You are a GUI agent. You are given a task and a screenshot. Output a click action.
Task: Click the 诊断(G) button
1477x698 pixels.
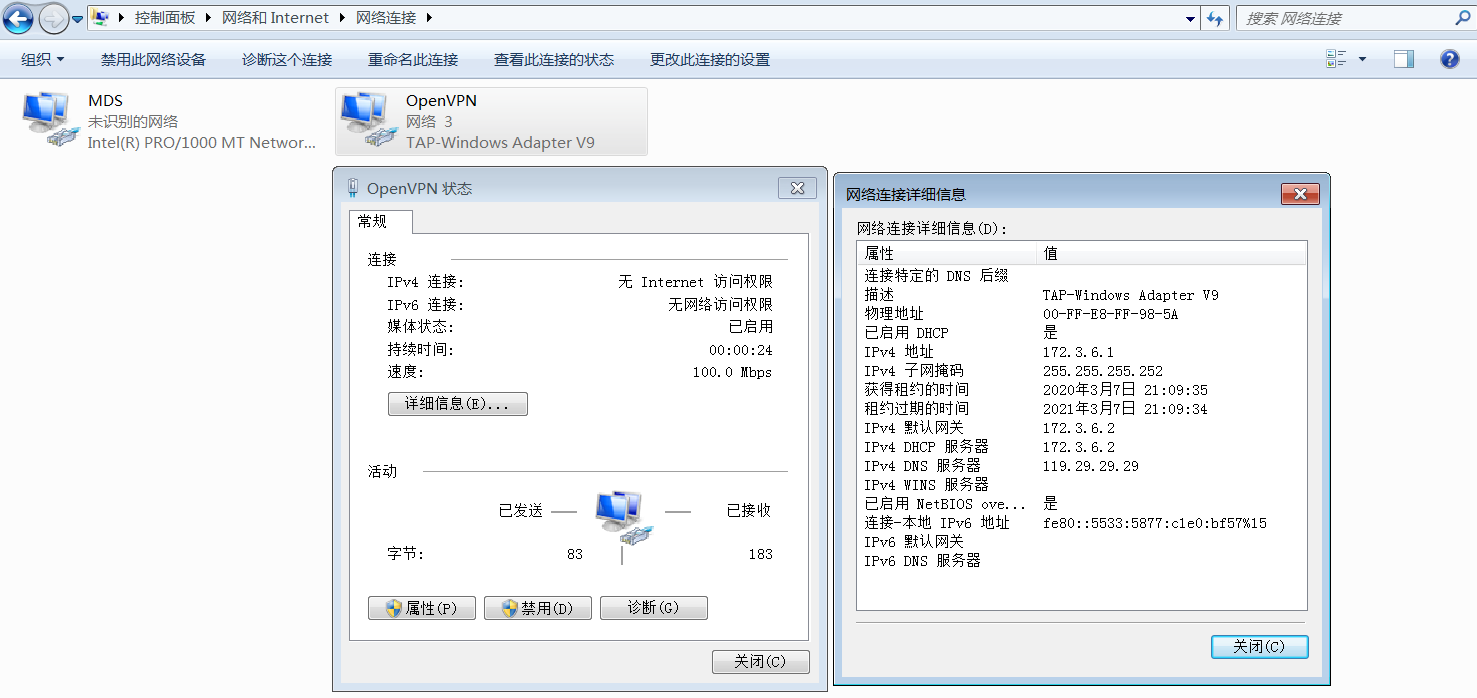[654, 608]
